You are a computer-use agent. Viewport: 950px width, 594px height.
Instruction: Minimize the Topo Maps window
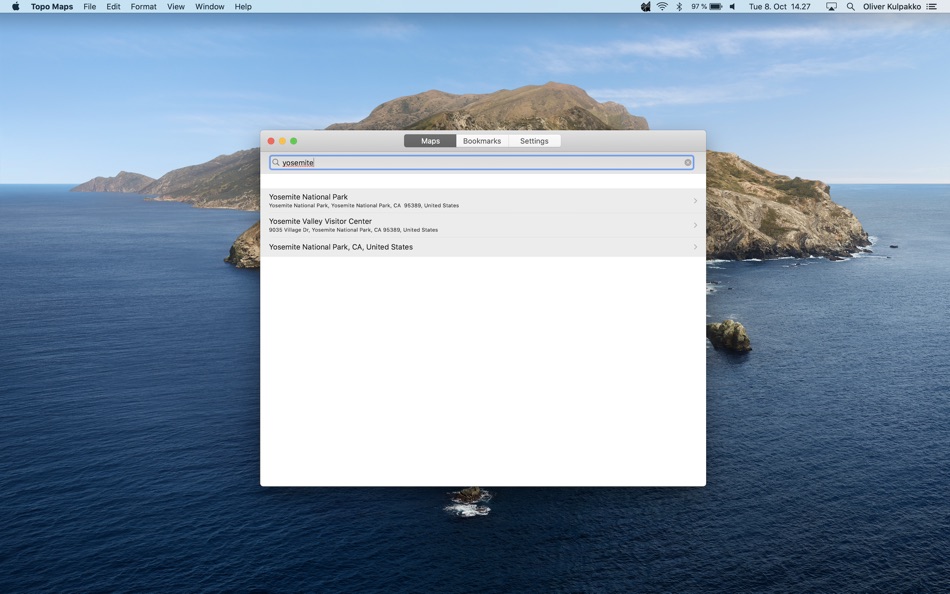282,141
